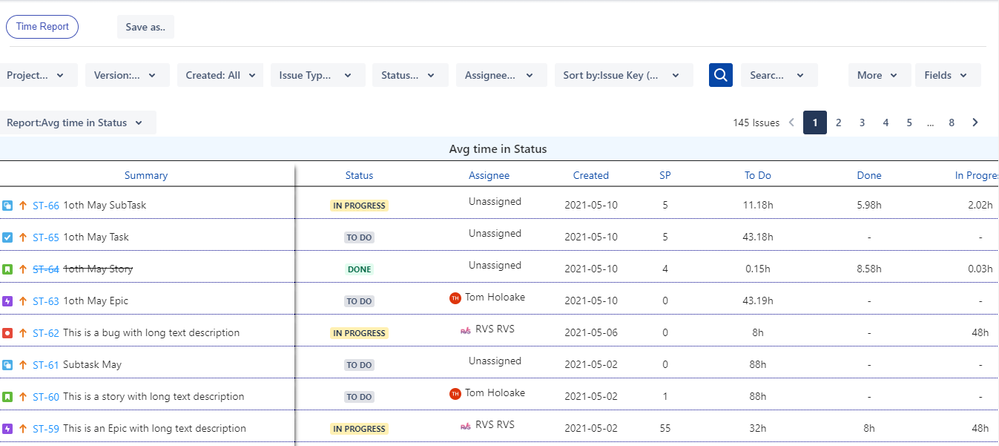Open the Report: Avg time in Status selector
999x446 pixels.
(x=77, y=123)
